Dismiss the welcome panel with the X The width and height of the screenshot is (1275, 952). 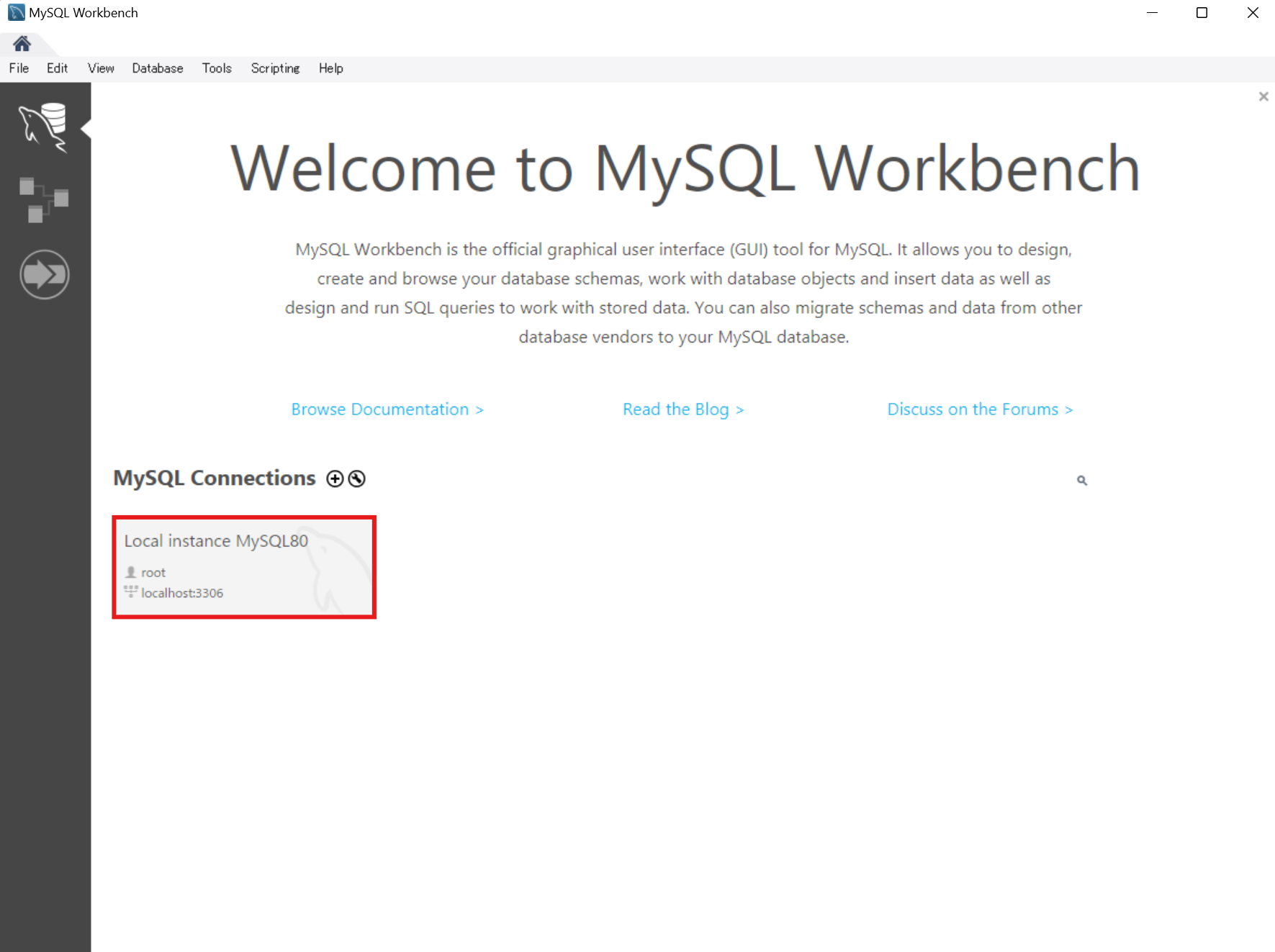(x=1263, y=96)
